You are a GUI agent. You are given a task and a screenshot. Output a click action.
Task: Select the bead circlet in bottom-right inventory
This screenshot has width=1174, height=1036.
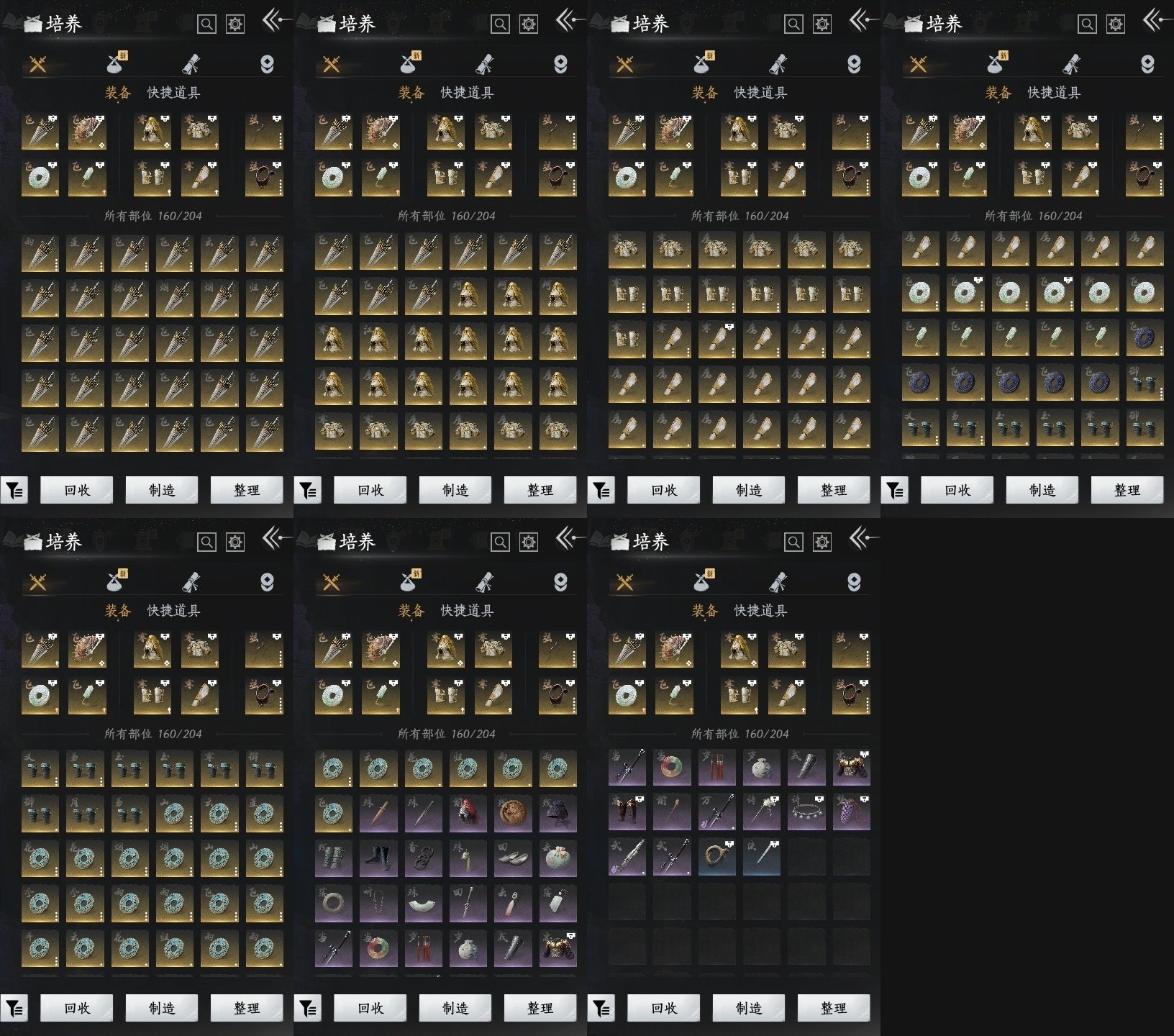[x=806, y=813]
